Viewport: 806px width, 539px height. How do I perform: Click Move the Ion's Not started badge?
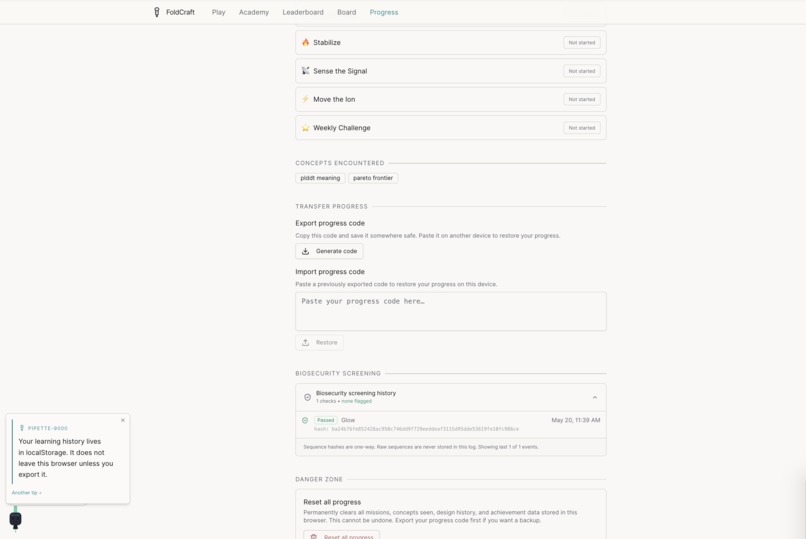coord(582,99)
